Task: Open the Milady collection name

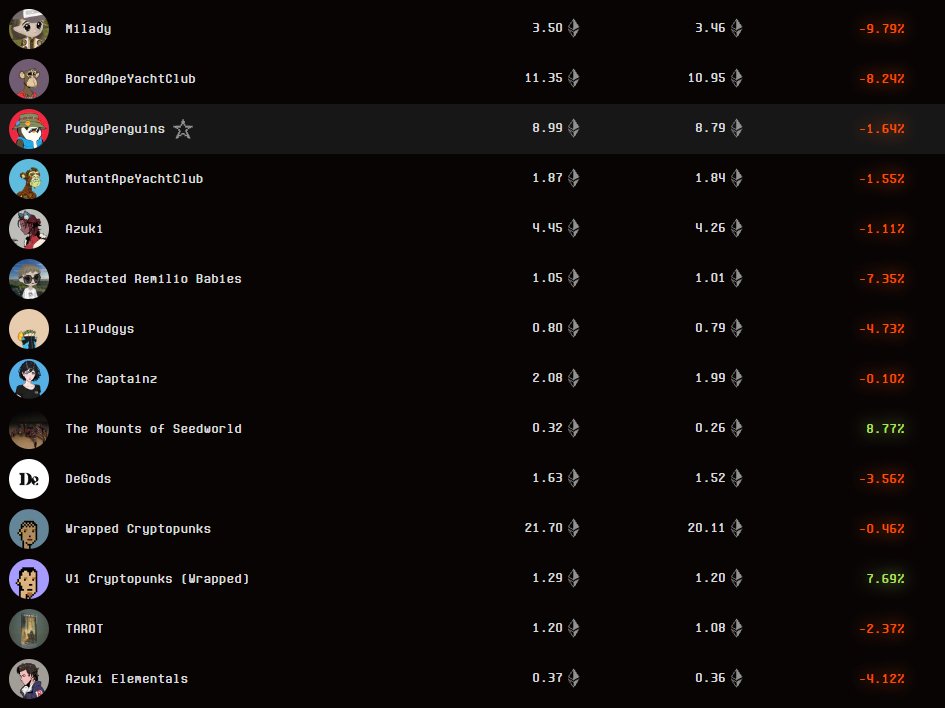Action: (x=88, y=28)
